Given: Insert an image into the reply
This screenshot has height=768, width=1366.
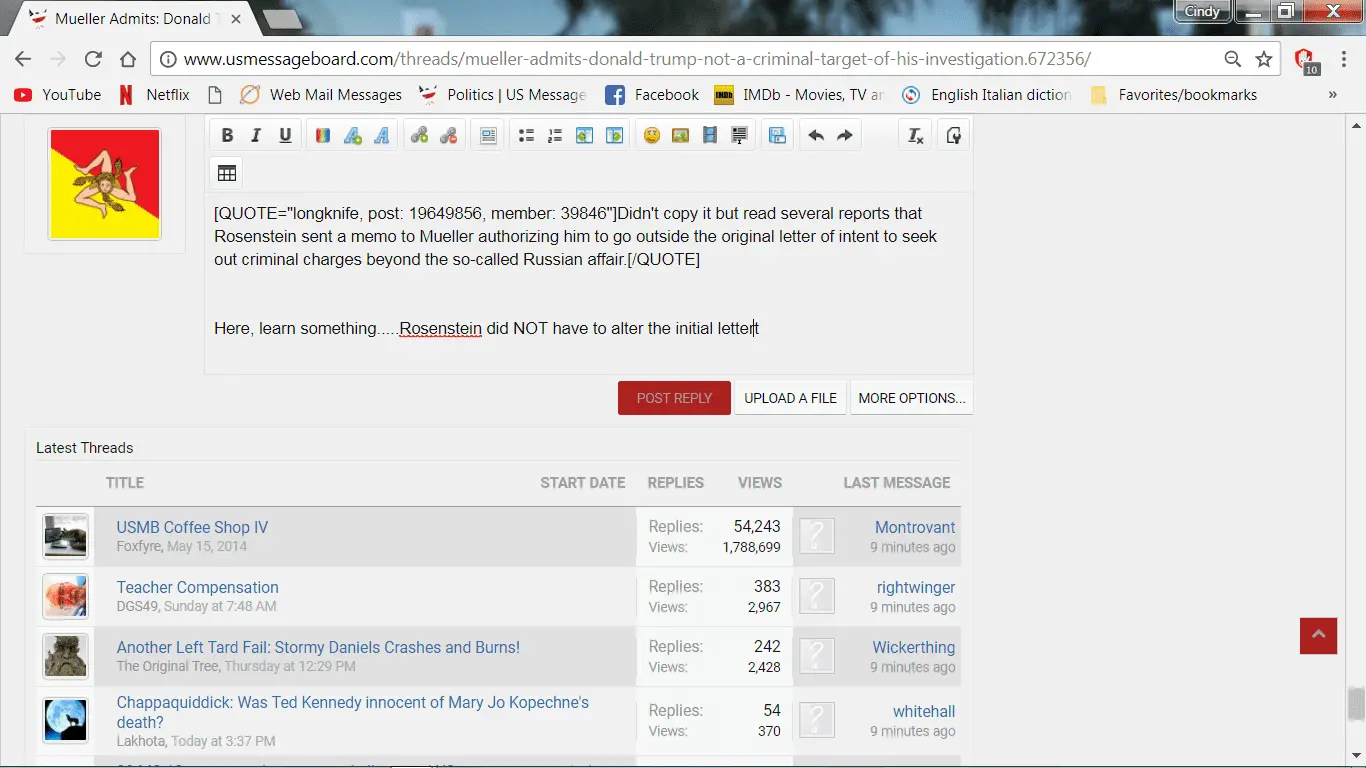Looking at the screenshot, I should [681, 136].
